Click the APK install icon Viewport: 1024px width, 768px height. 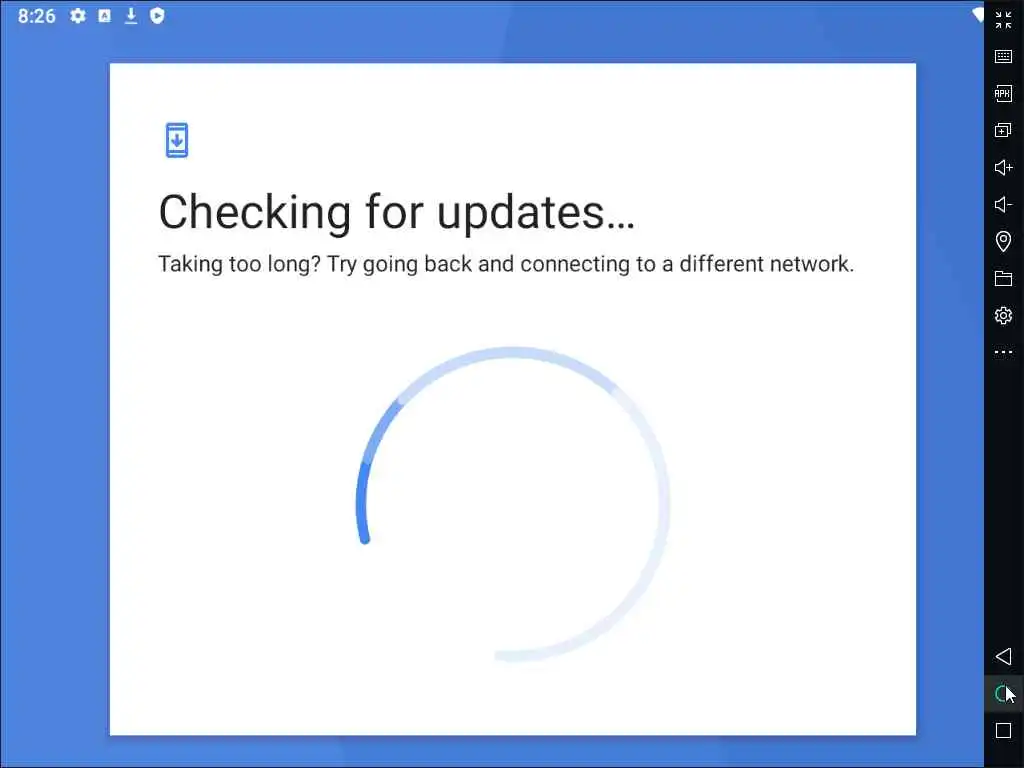(1003, 93)
